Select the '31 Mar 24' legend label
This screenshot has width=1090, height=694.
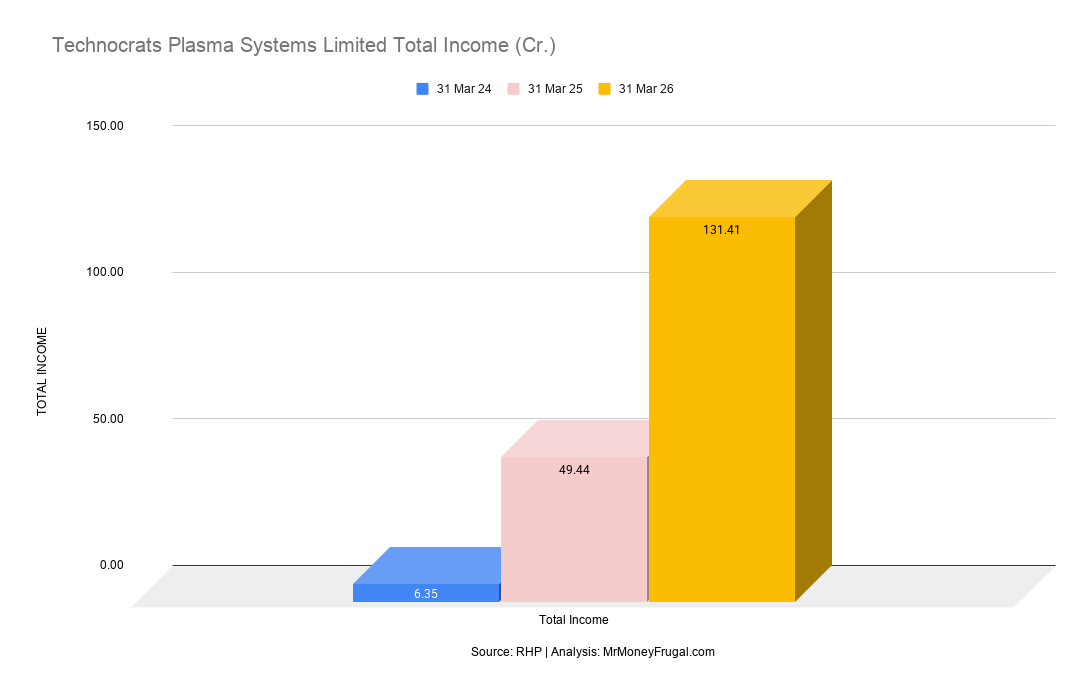tap(464, 89)
